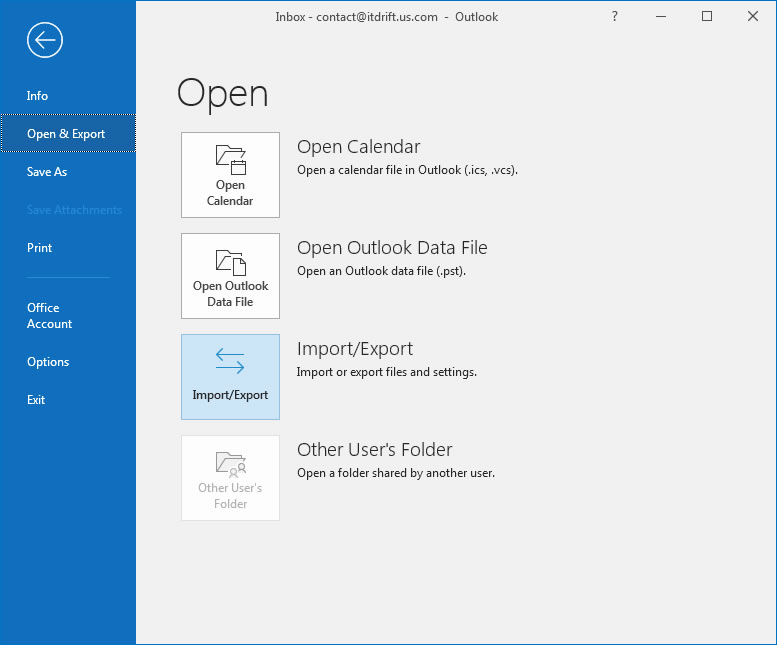Screen dimensions: 777x645
Task: Go to Office Account
Action: tap(49, 316)
